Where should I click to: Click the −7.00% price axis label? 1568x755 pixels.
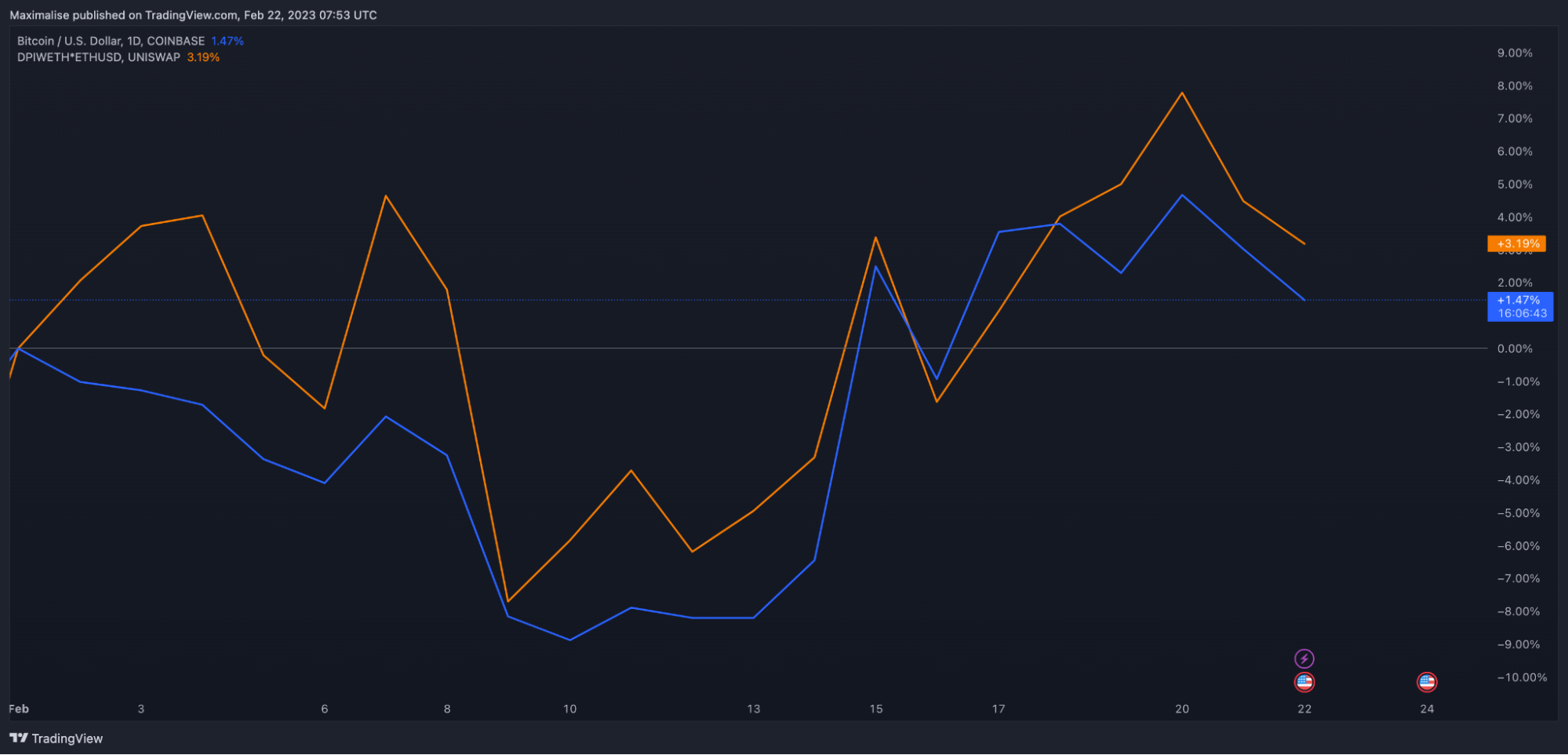[x=1518, y=578]
